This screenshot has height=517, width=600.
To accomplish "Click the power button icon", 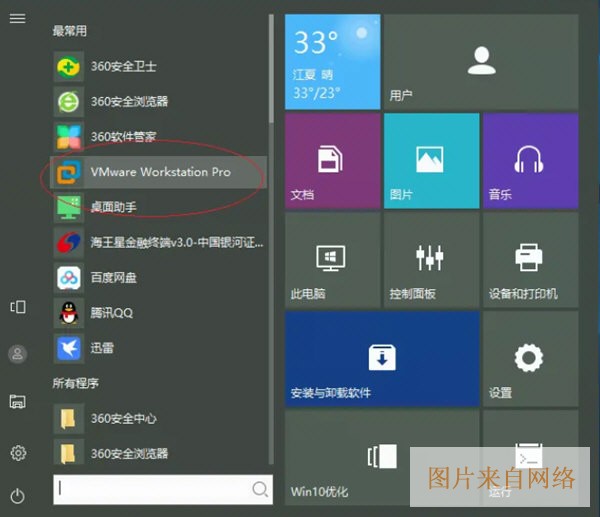I will pos(18,496).
